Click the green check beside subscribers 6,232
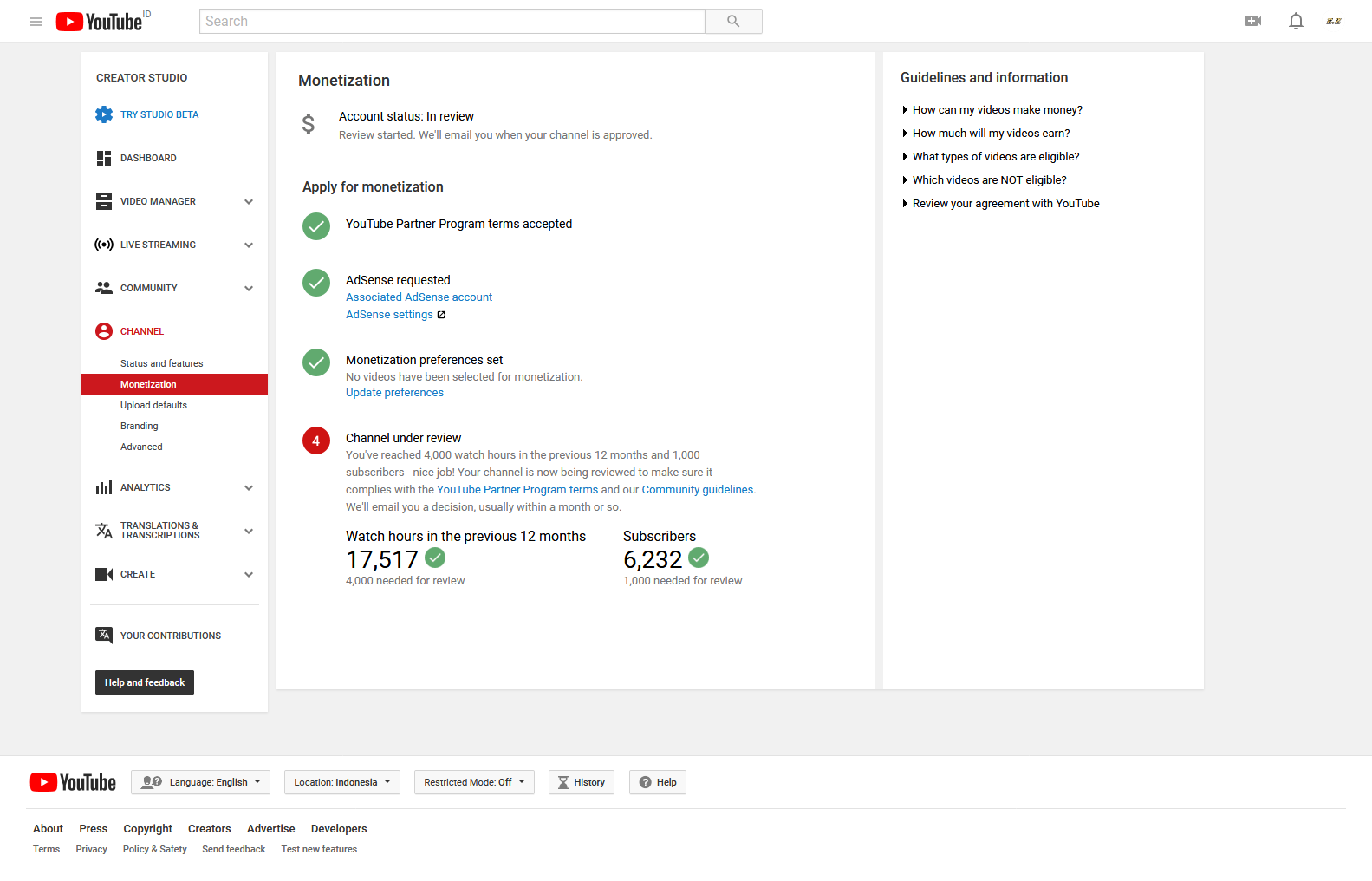The height and width of the screenshot is (881, 1372). 699,558
